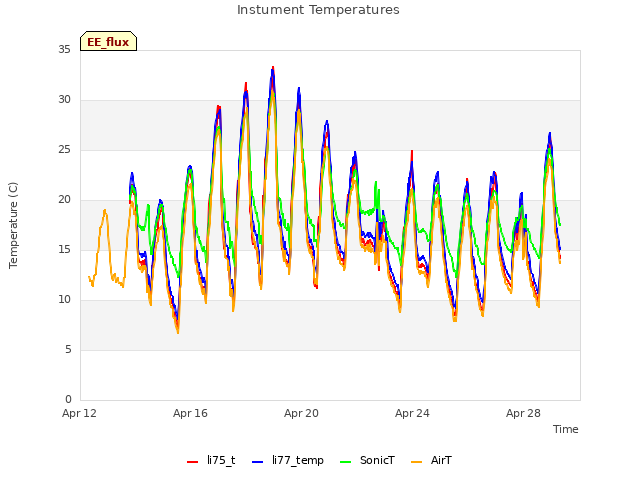Image resolution: width=640 pixels, height=480 pixels.
Task: Click the red li75_t legend marker
Action: click(192, 462)
